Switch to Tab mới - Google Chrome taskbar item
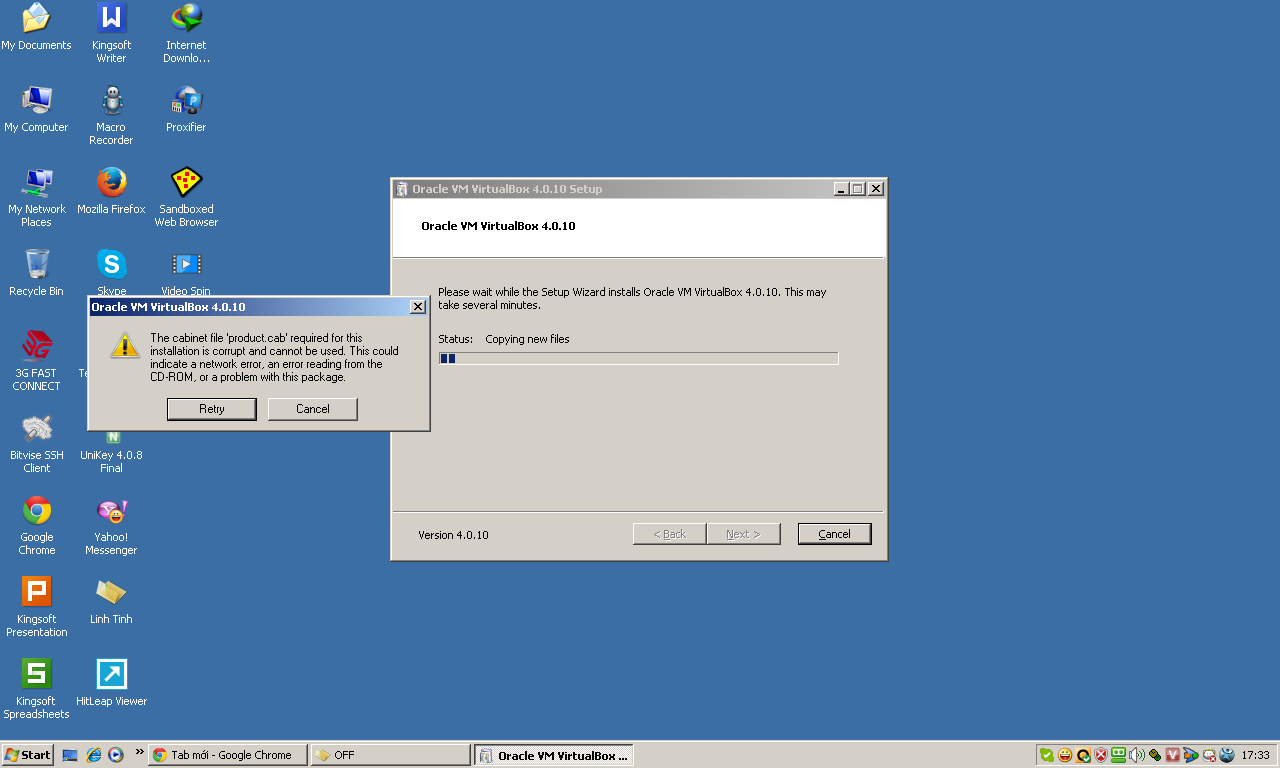This screenshot has width=1280, height=768. (227, 755)
